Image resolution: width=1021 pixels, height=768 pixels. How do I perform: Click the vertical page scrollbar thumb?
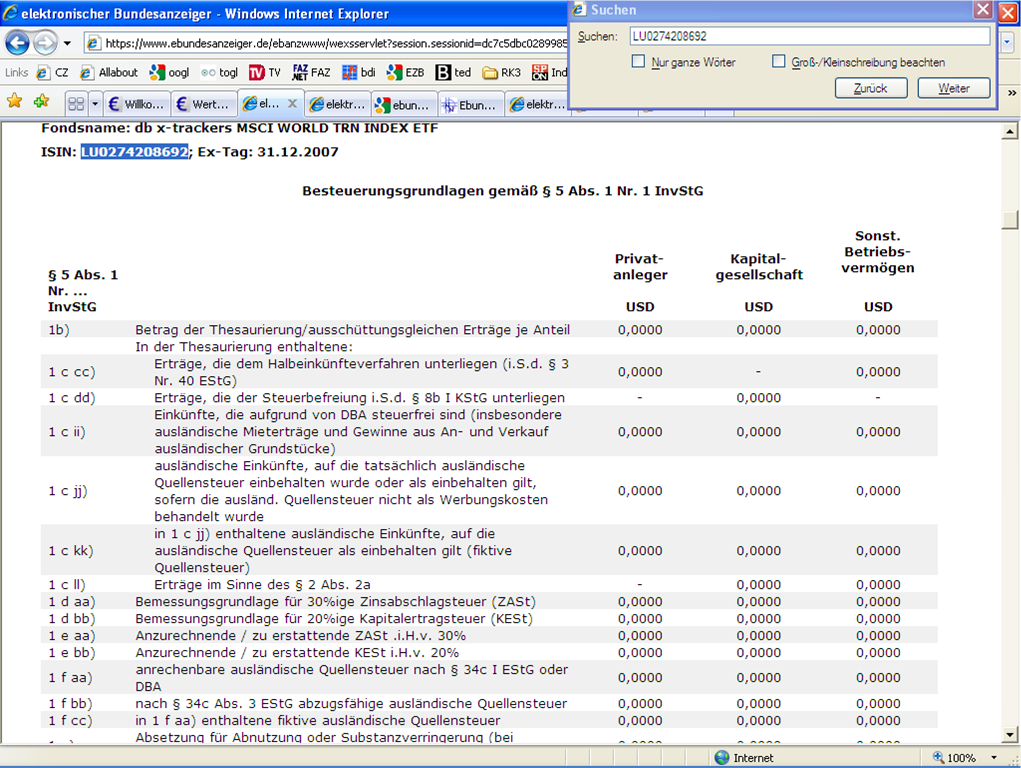(x=1011, y=220)
